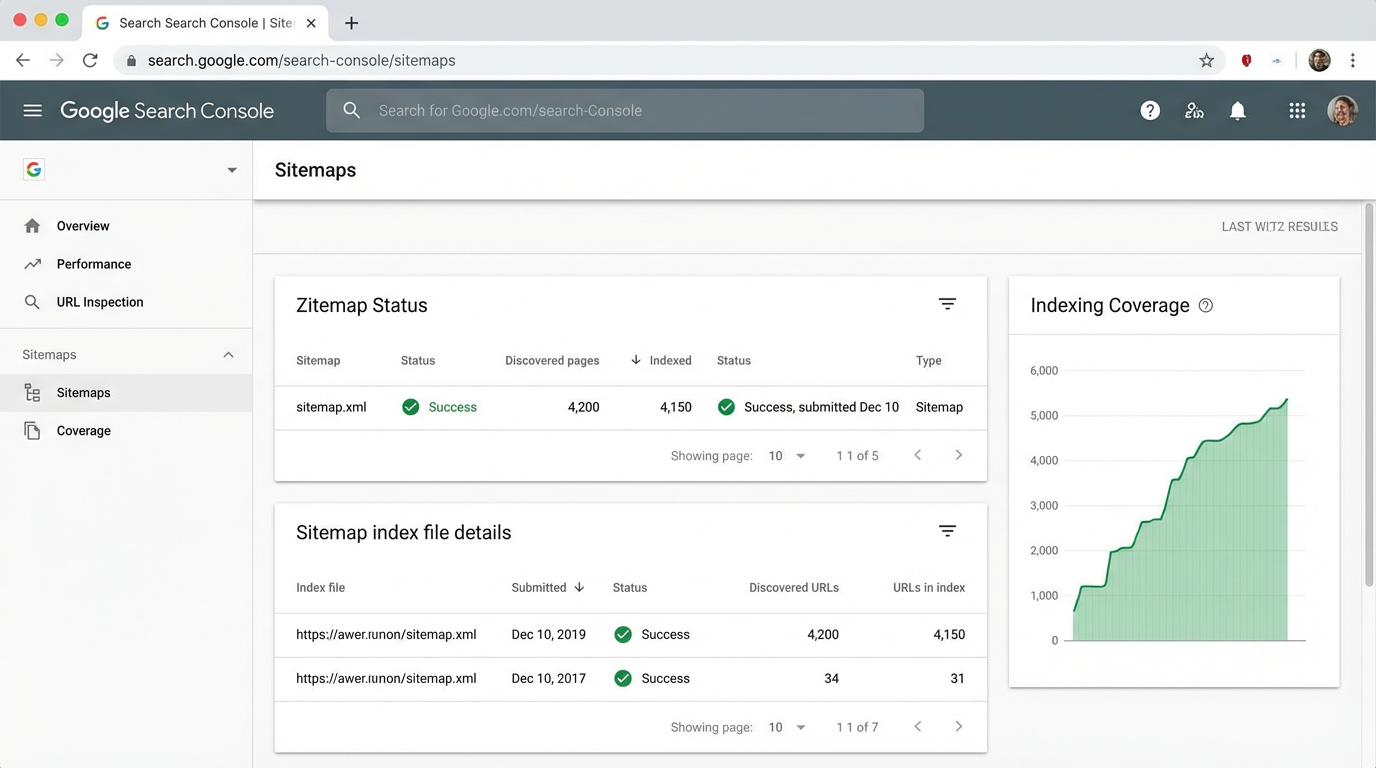Bookmark this page using the star icon

point(1206,59)
